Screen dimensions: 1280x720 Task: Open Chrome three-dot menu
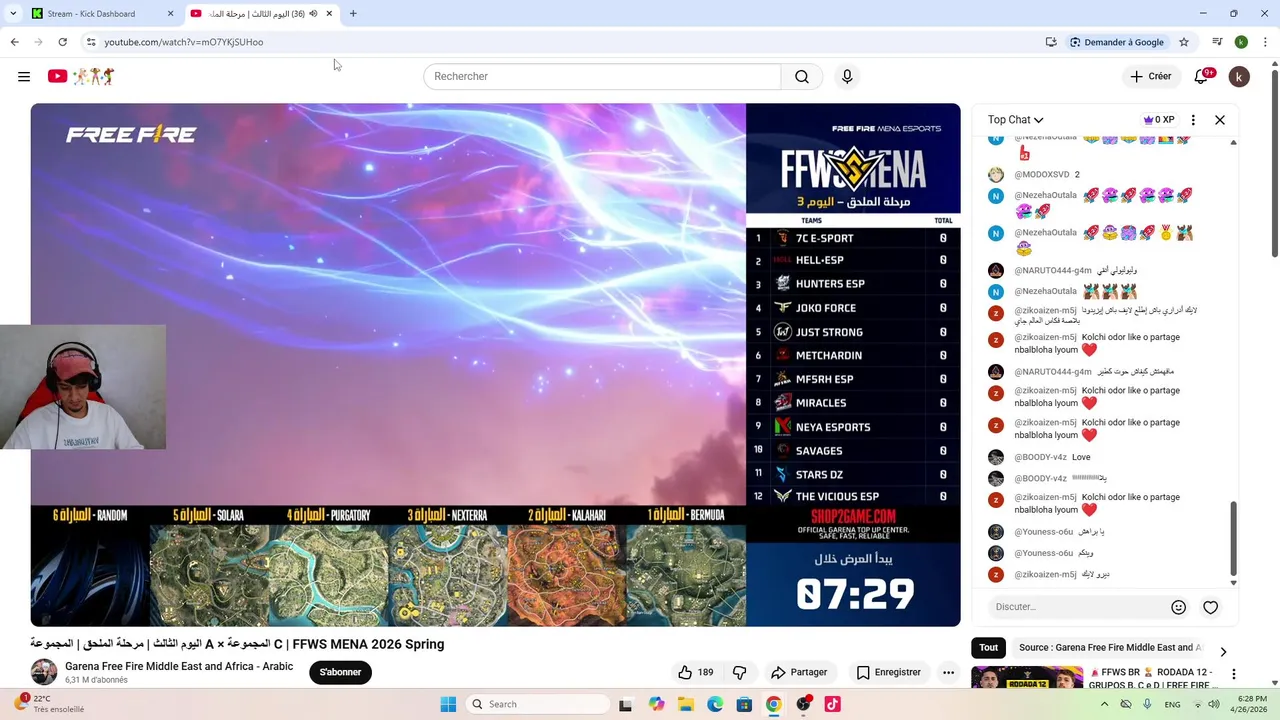tap(1266, 42)
